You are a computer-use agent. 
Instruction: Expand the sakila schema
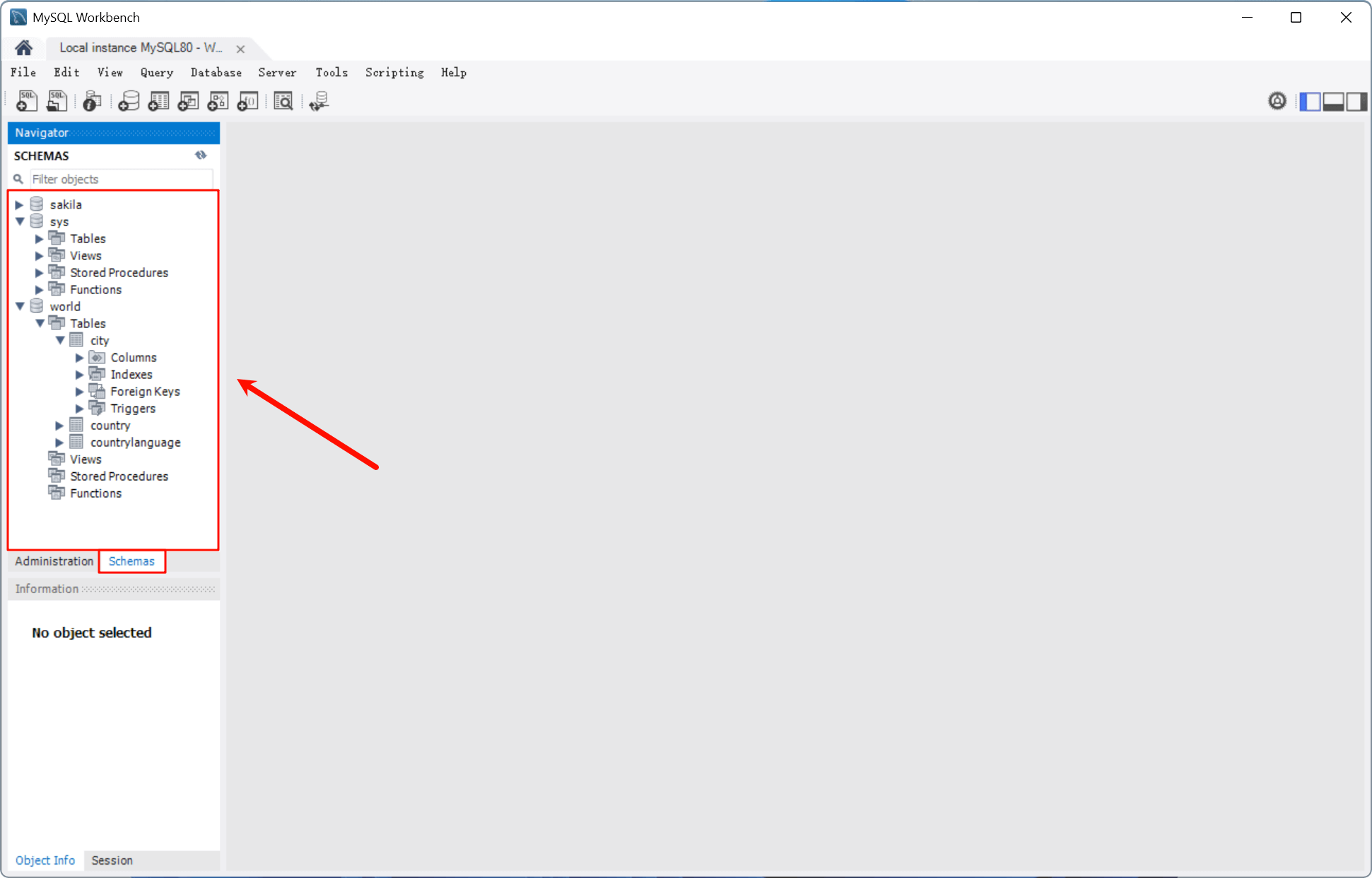[x=19, y=204]
